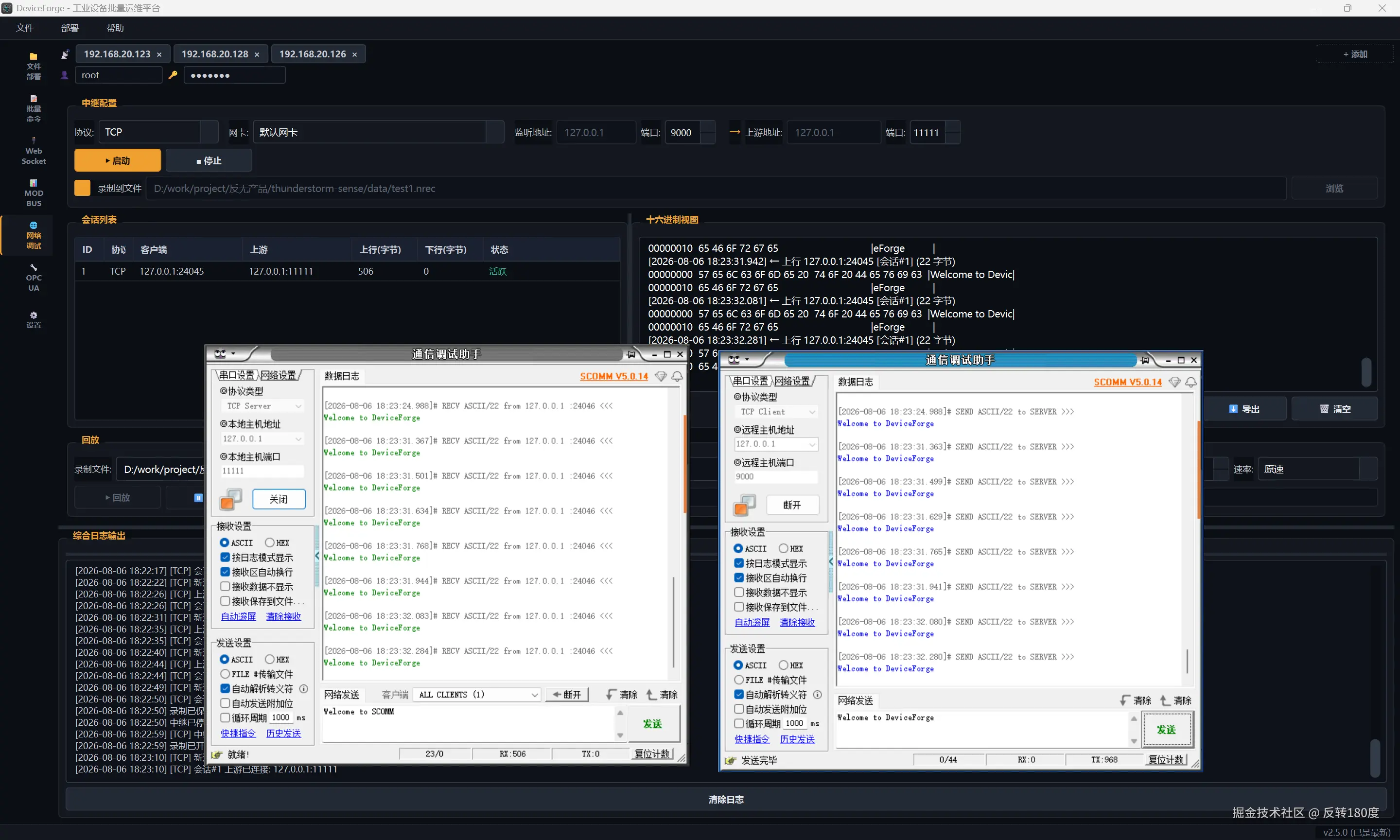Switch to 网络设置 tab in left SCOMM window
The width and height of the screenshot is (1400, 840).
[x=279, y=375]
